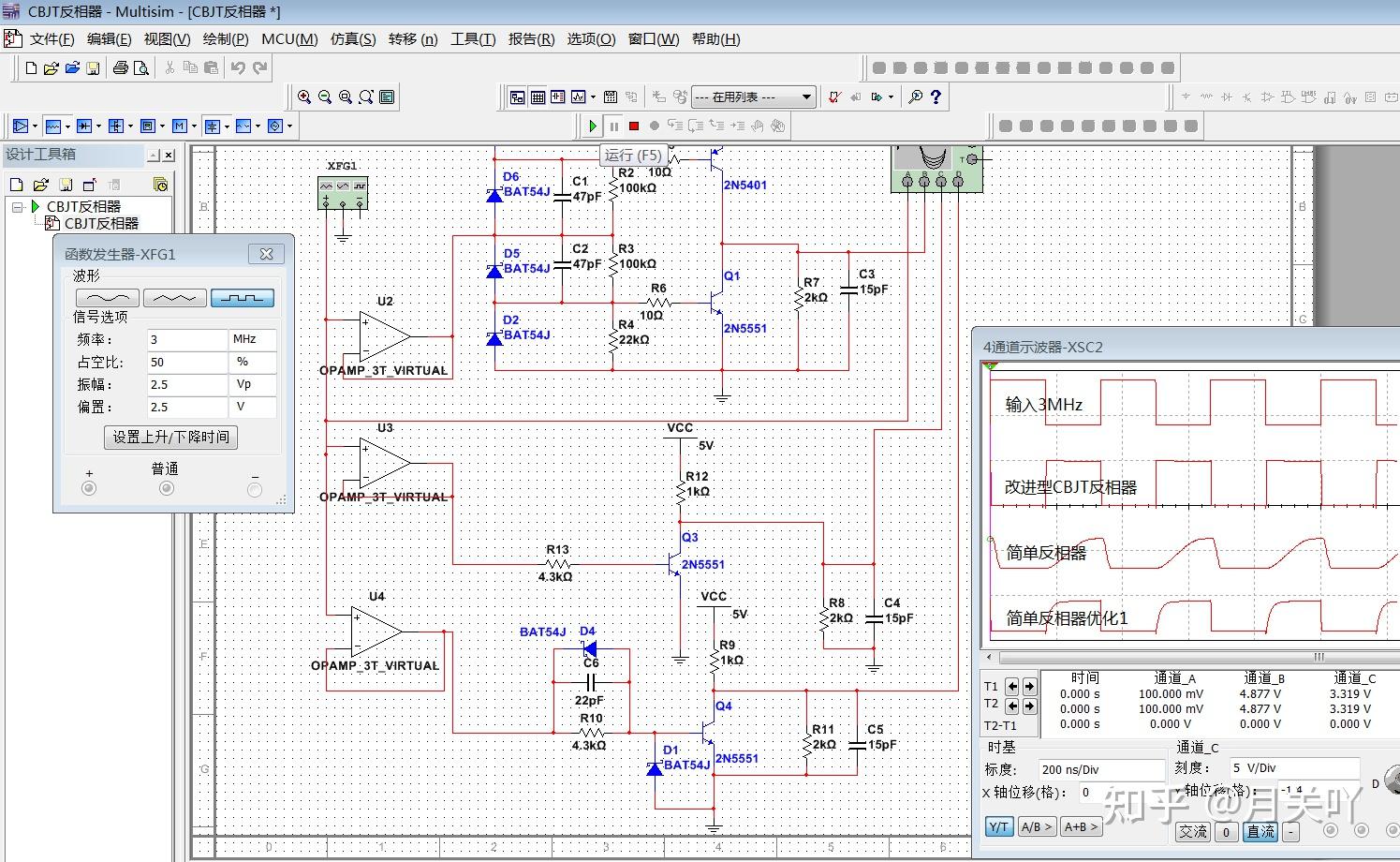Collapse the CBJT反相器 tree node

[17, 206]
